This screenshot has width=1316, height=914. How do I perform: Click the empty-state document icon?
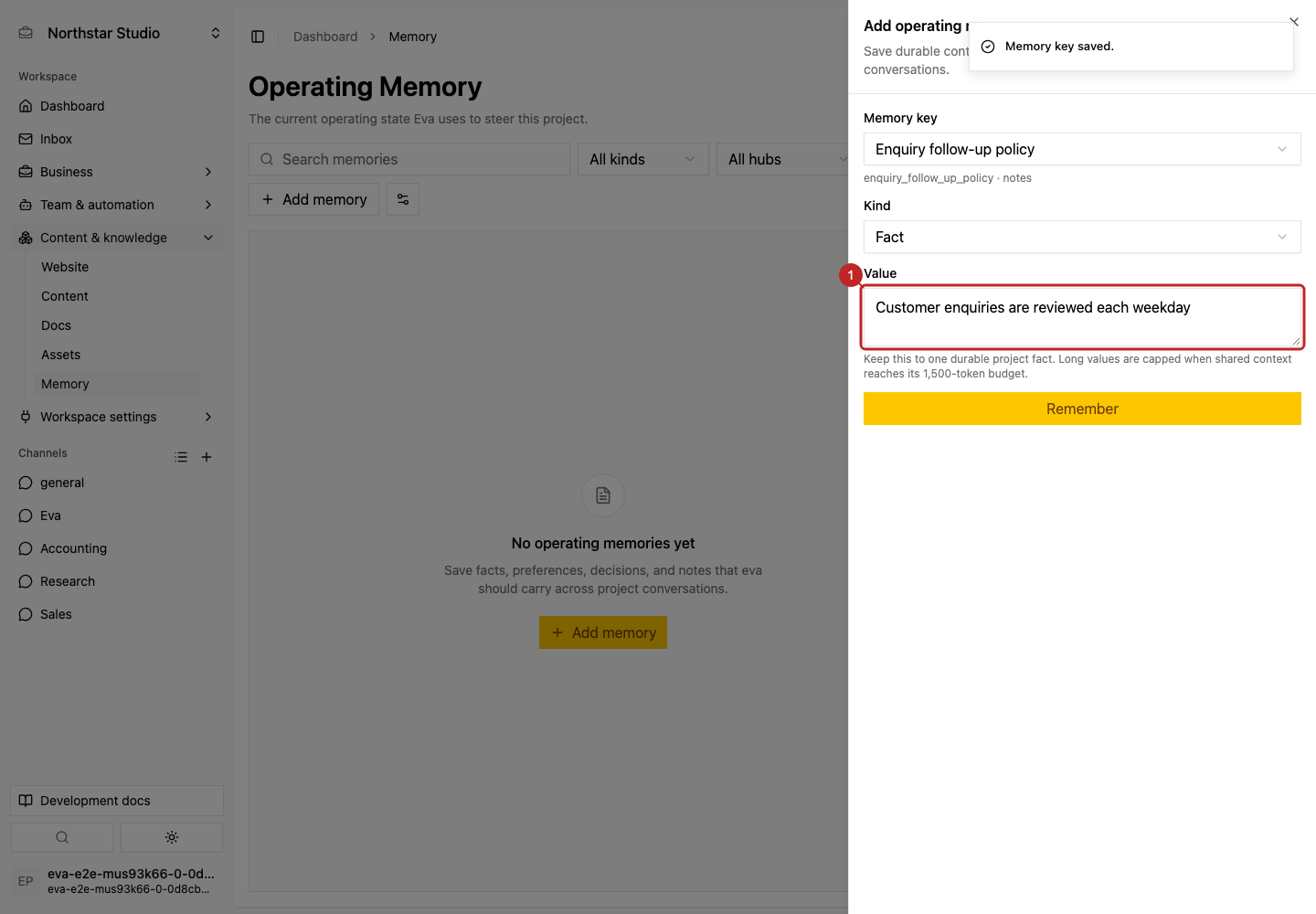coord(603,495)
